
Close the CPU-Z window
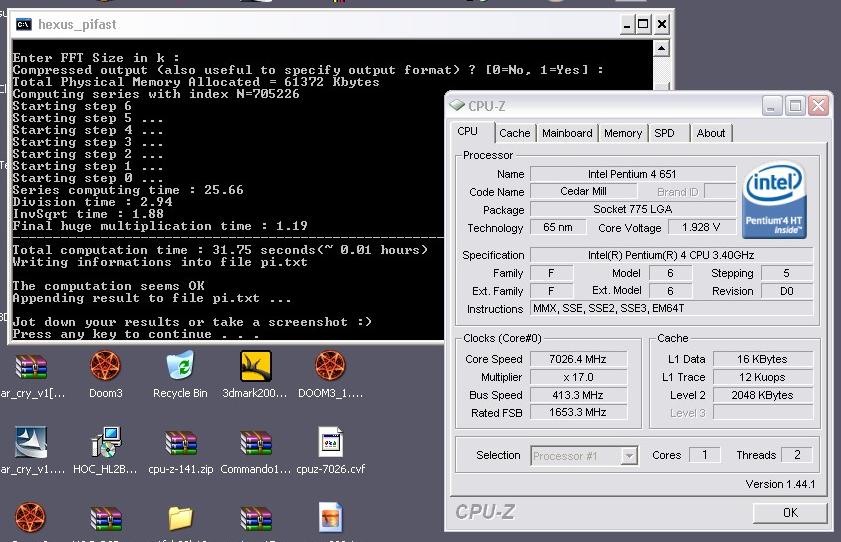tap(818, 106)
